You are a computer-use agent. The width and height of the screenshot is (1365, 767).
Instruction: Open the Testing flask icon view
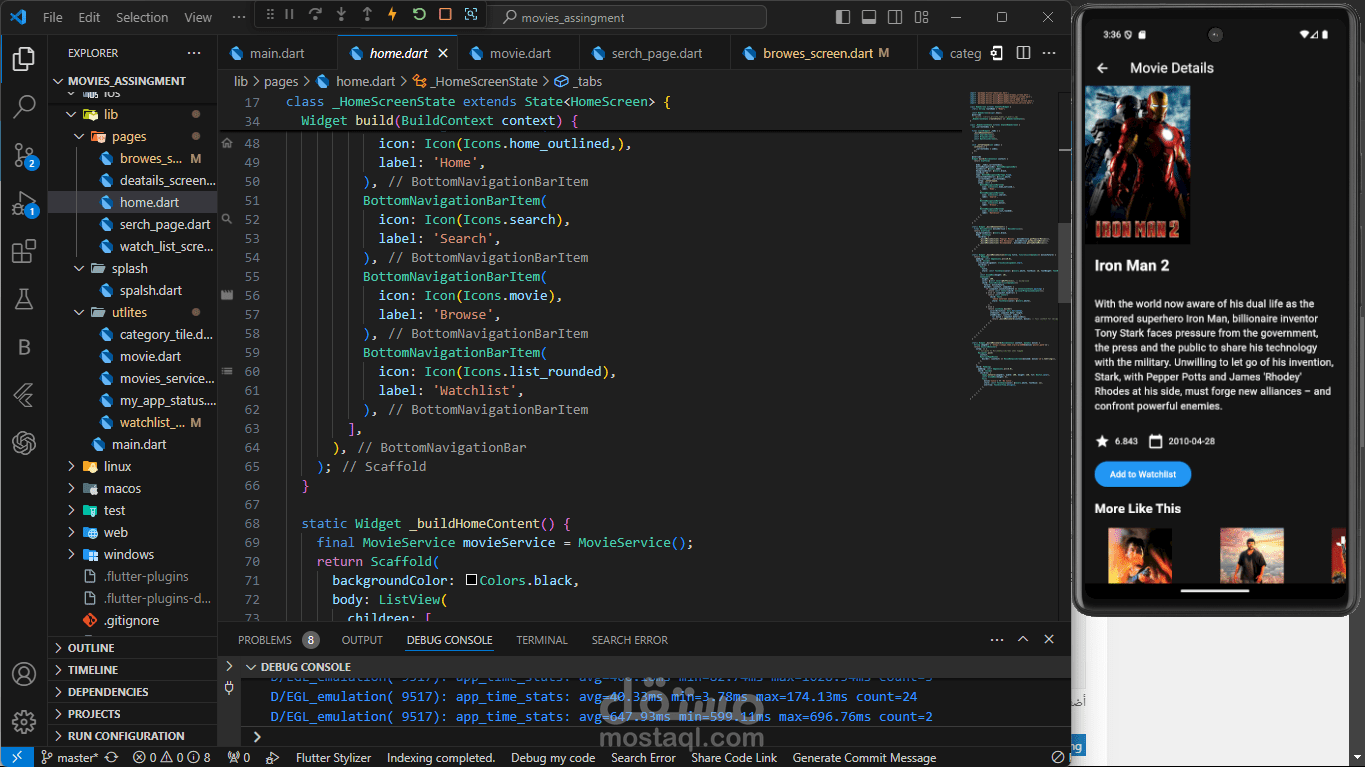click(24, 299)
